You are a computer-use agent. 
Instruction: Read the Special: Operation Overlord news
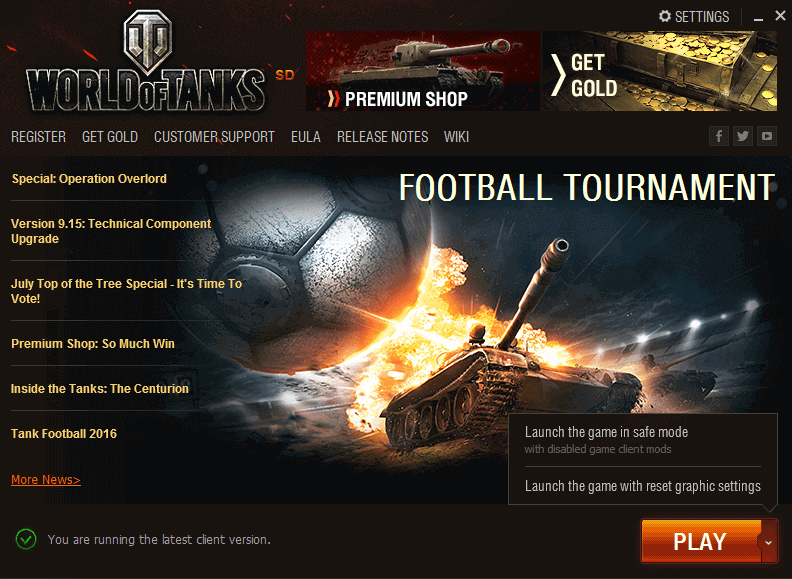tap(89, 179)
